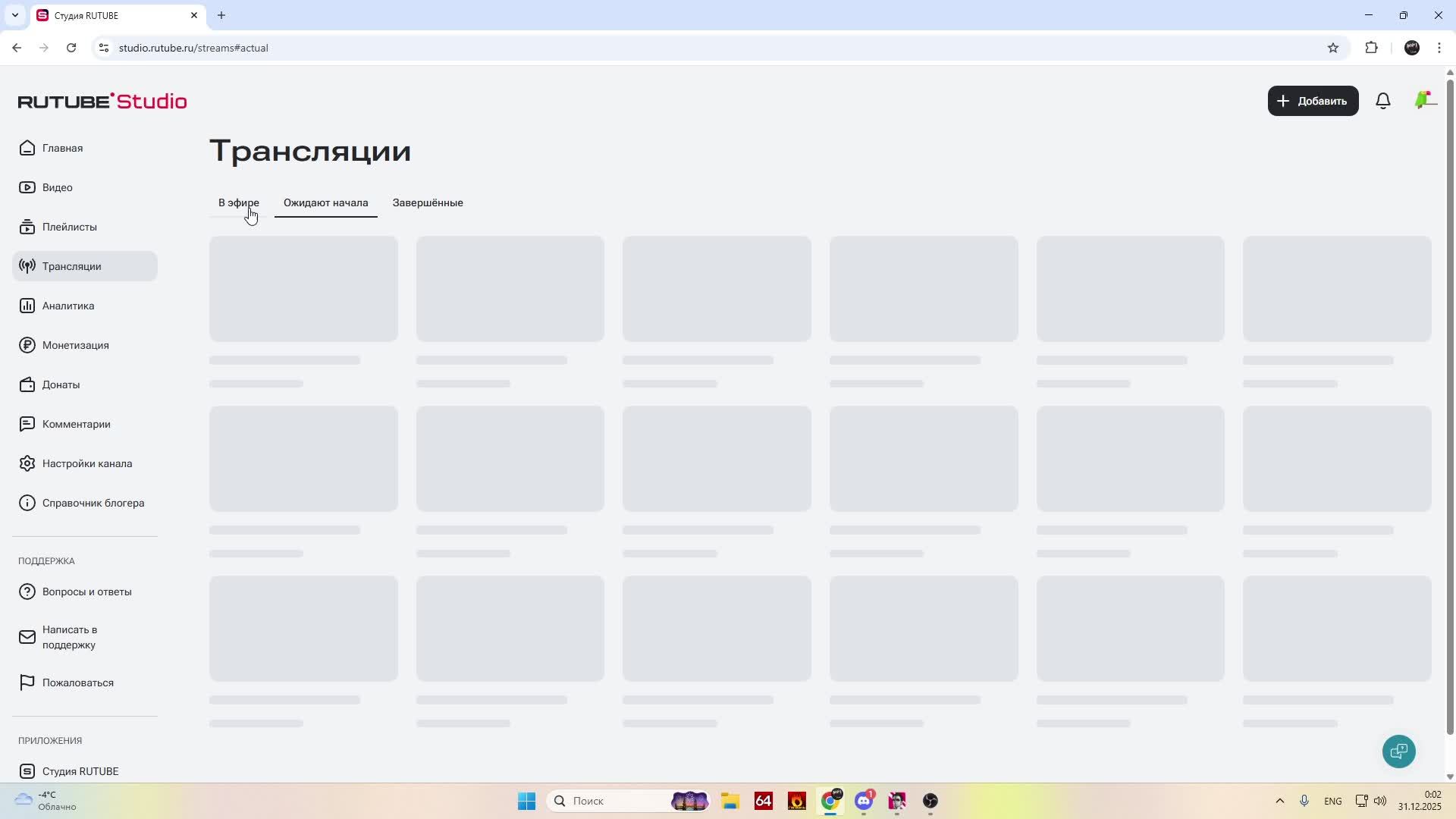The image size is (1456, 819).
Task: Expand the hidden system tray icons
Action: (x=1279, y=801)
